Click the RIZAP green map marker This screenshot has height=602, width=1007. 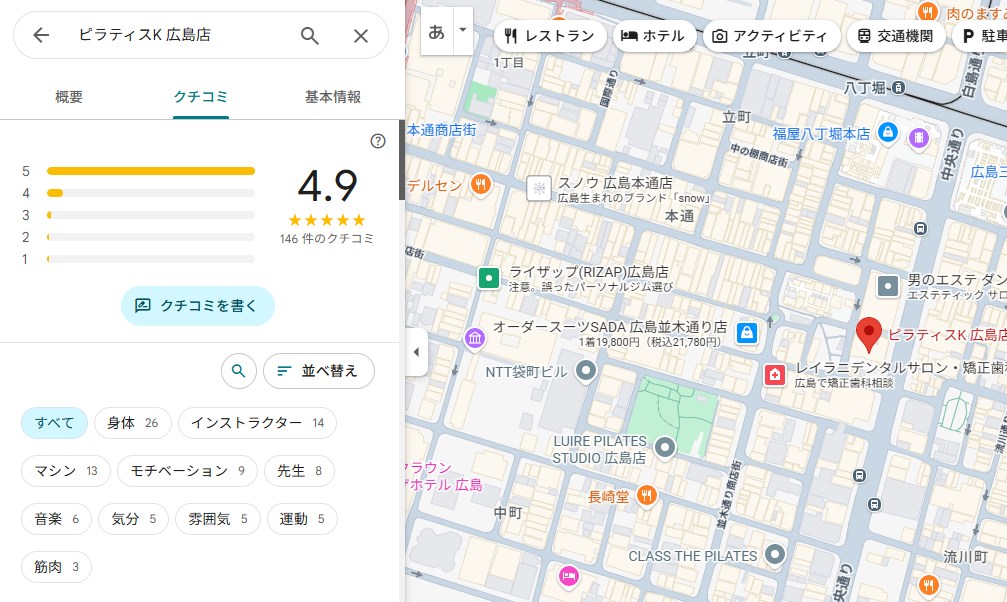point(489,278)
